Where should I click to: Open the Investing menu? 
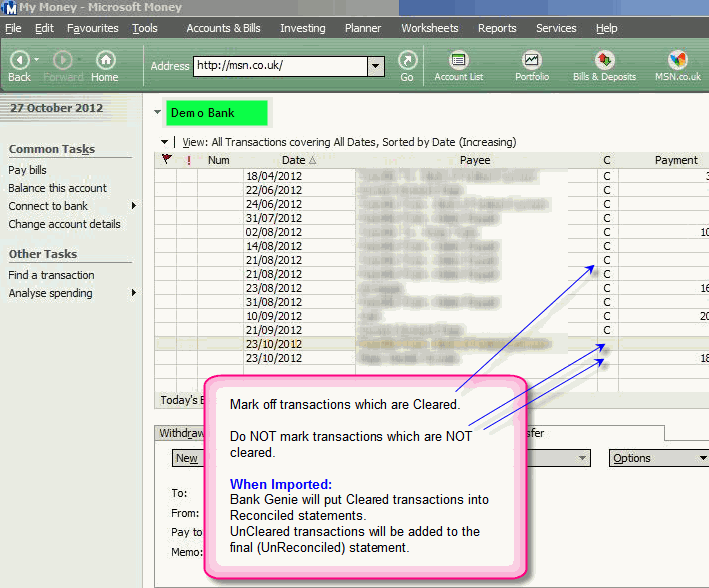303,28
